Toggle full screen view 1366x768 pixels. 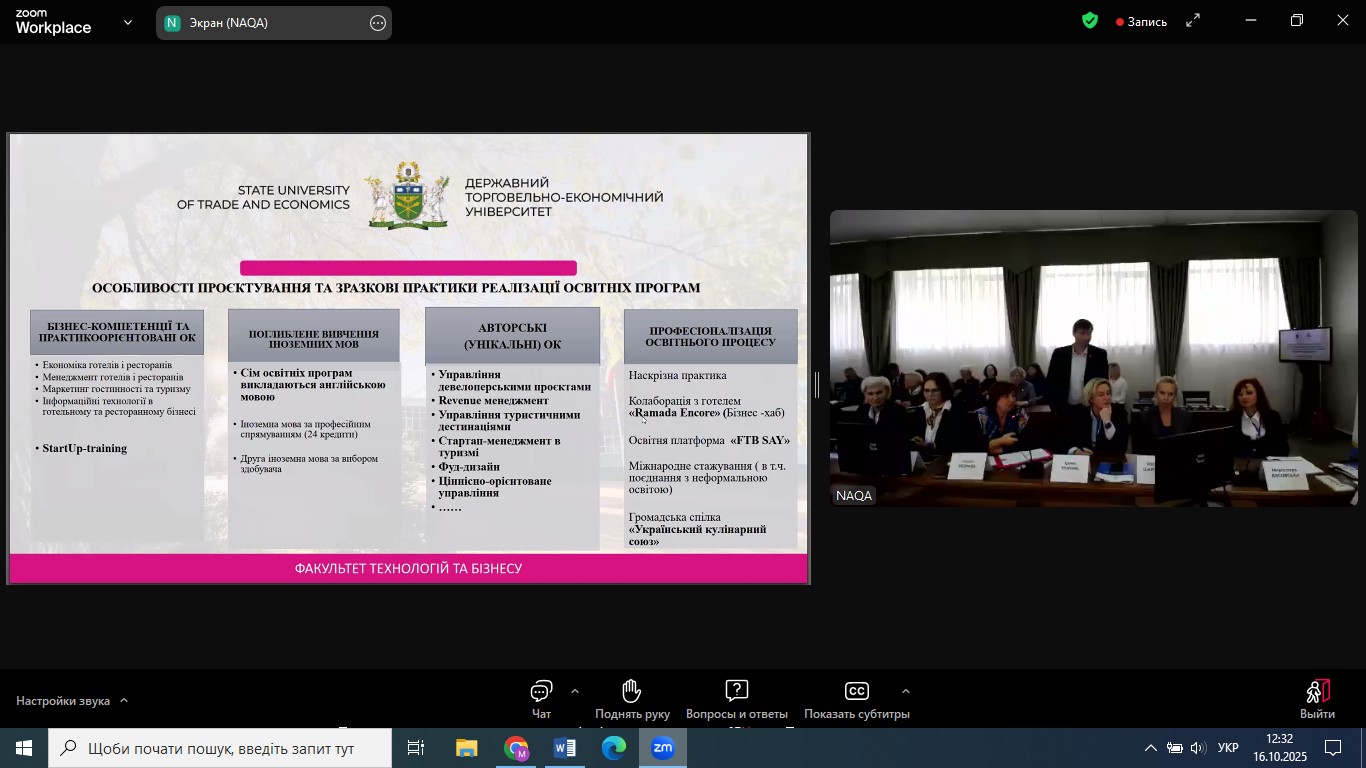[x=1193, y=21]
